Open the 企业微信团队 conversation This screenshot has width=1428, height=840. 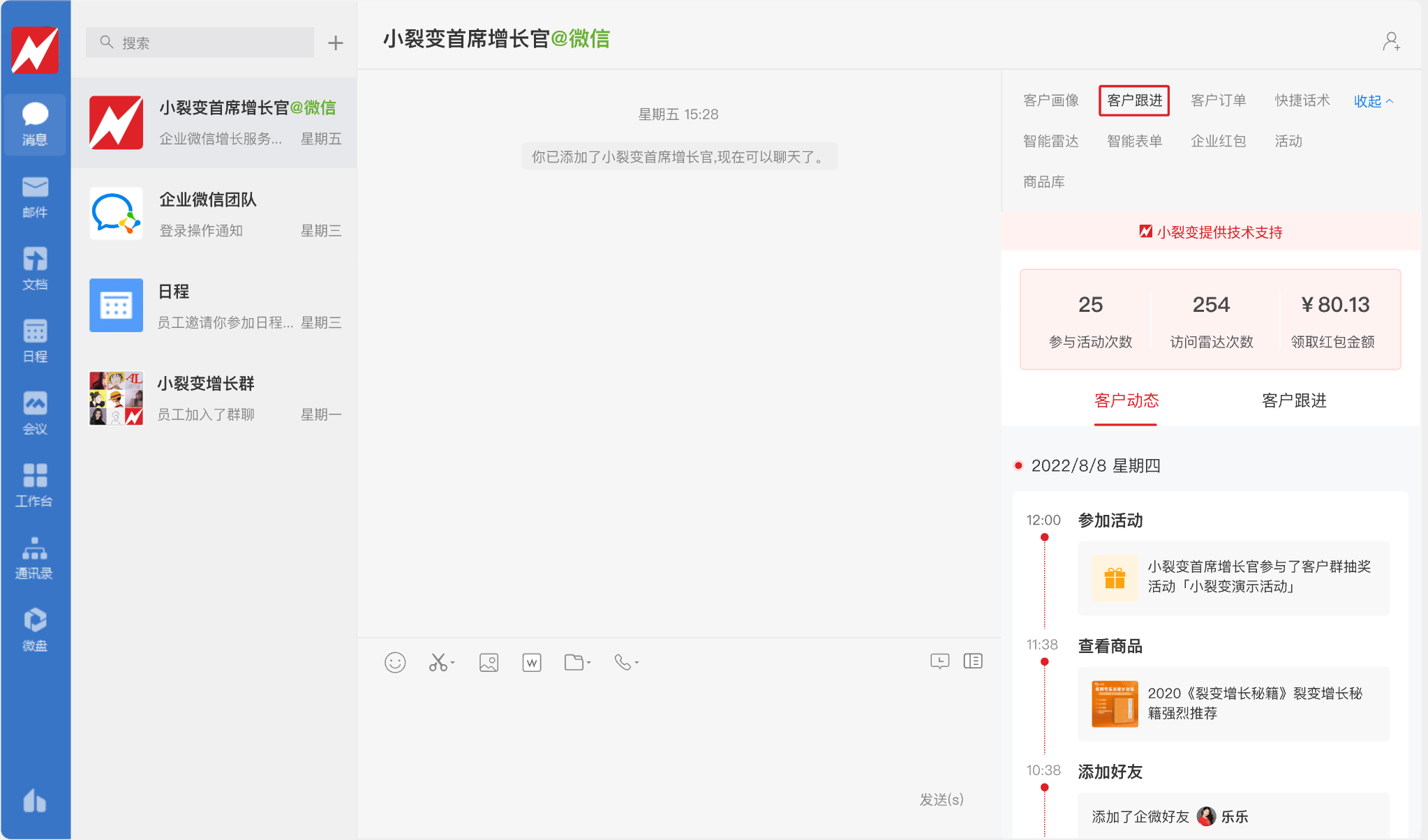[214, 214]
